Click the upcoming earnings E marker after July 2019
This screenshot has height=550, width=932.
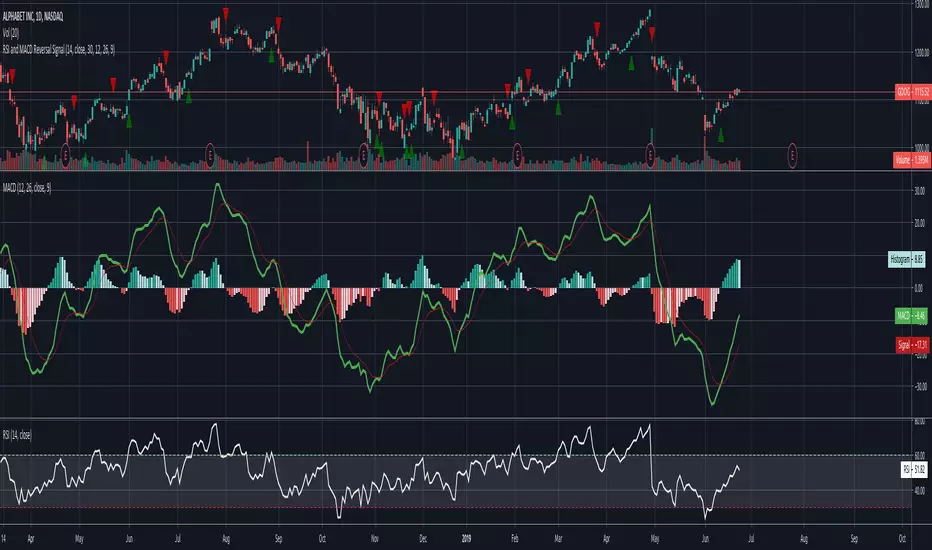792,155
